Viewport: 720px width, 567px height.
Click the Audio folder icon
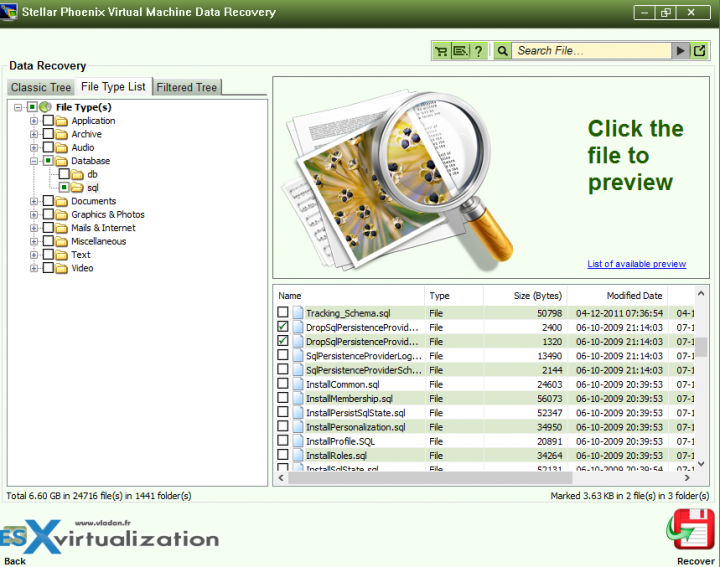point(62,148)
